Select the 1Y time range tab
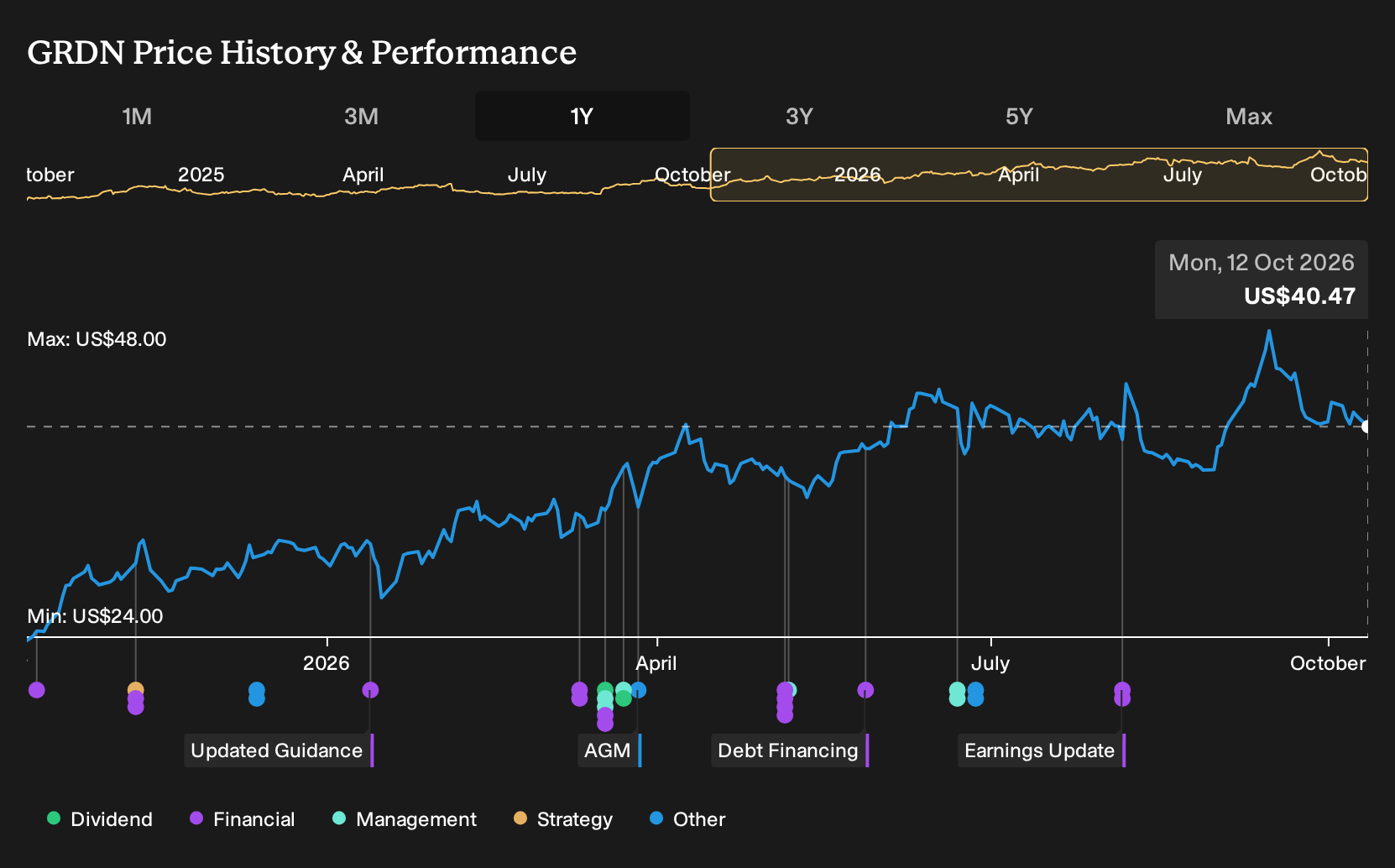Screen dimensions: 1395x868 583,116
